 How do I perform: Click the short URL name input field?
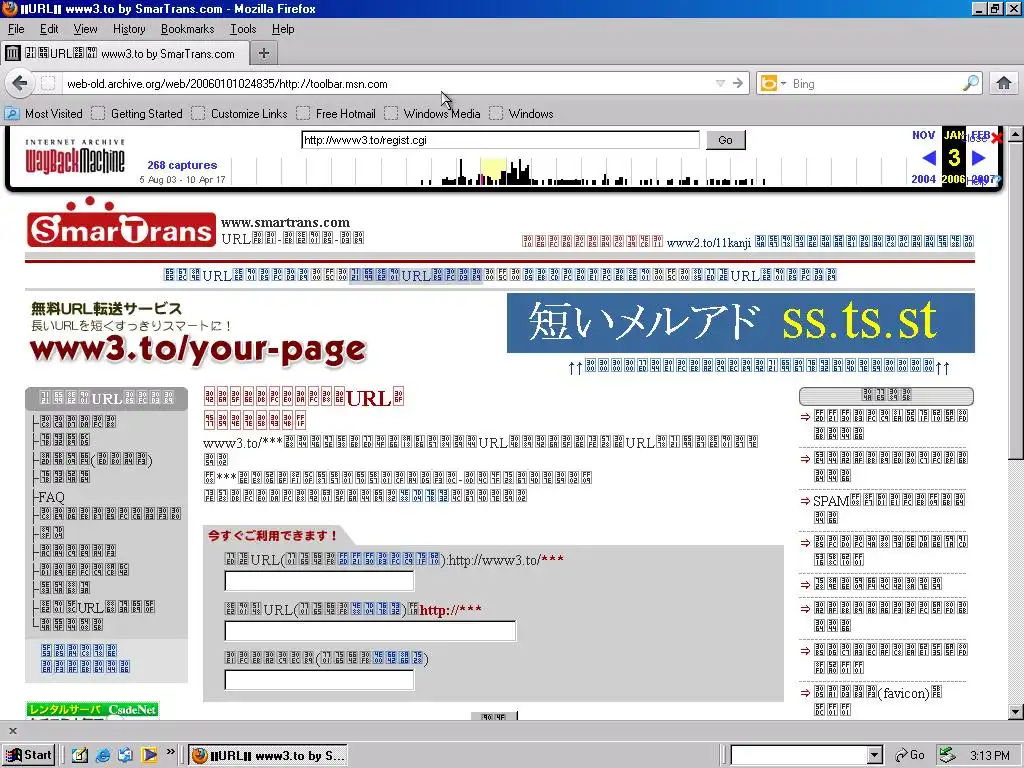tap(319, 581)
